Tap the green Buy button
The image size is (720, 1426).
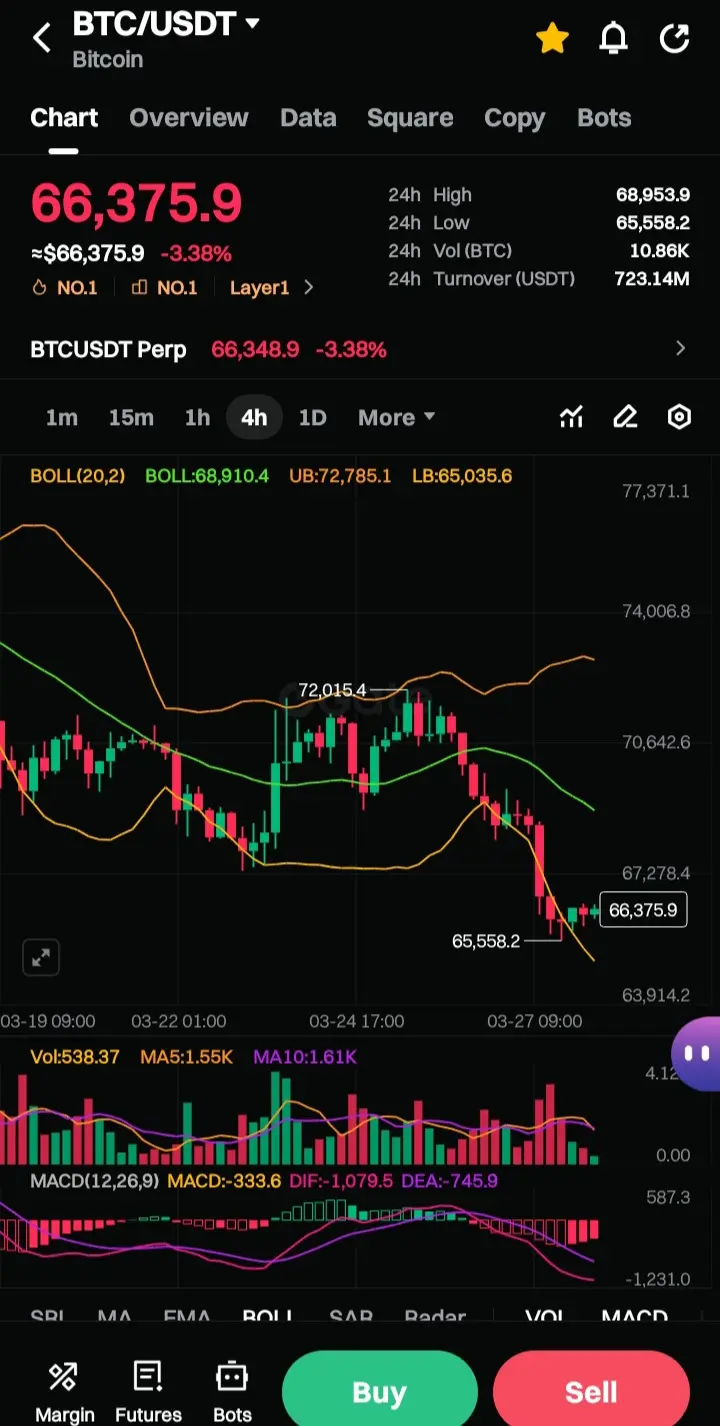point(379,1390)
